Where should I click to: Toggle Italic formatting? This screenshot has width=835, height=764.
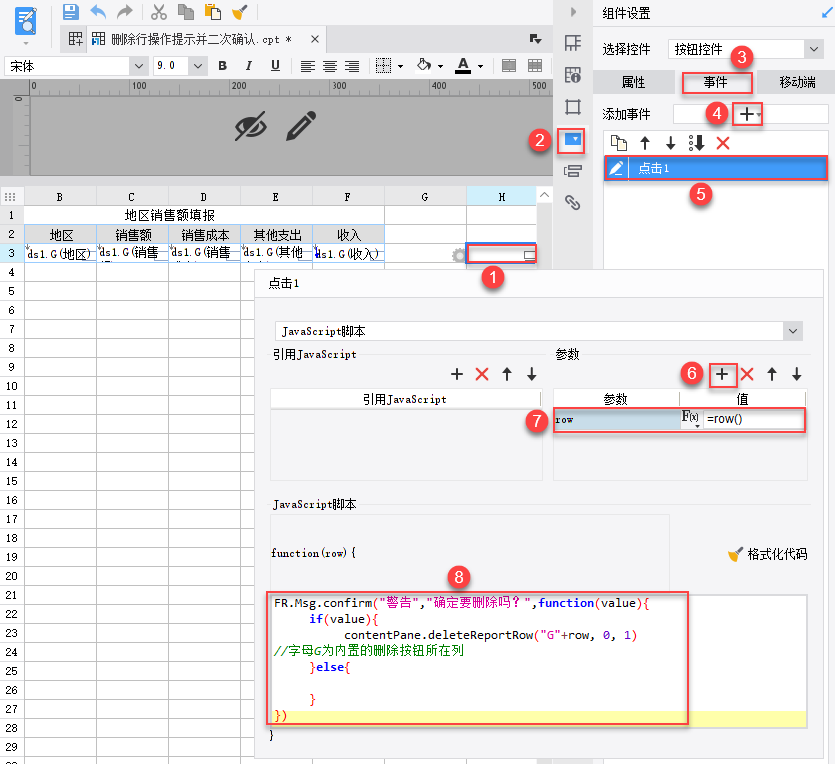pyautogui.click(x=249, y=65)
